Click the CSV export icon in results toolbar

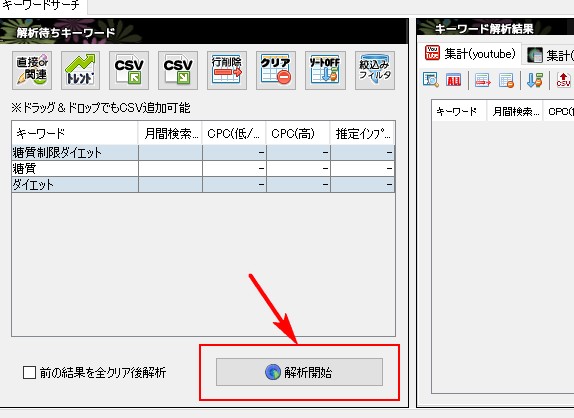(563, 79)
